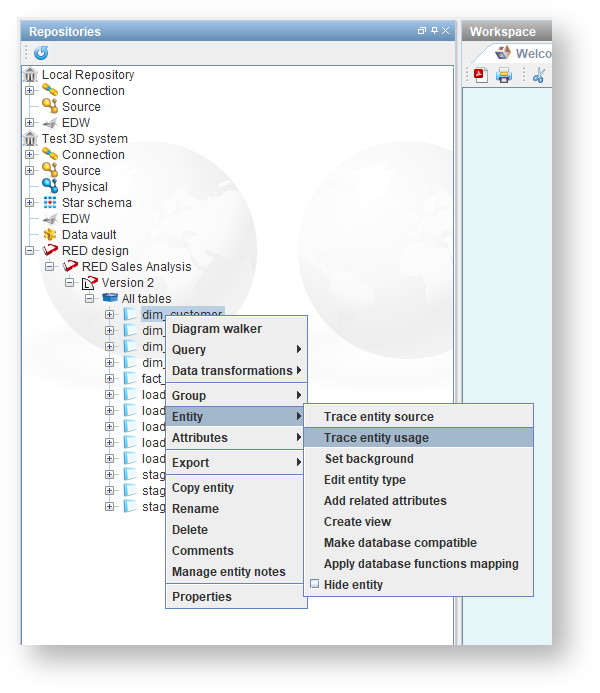The image size is (600, 693).
Task: Click the Physical model icon
Action: click(x=50, y=186)
